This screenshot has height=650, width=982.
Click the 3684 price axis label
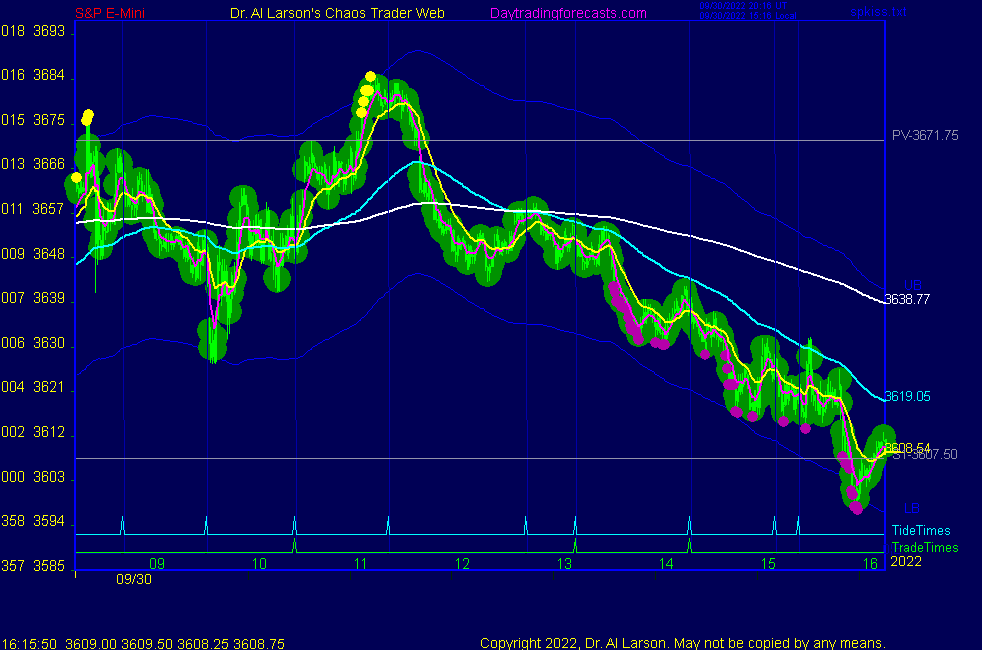[49, 75]
